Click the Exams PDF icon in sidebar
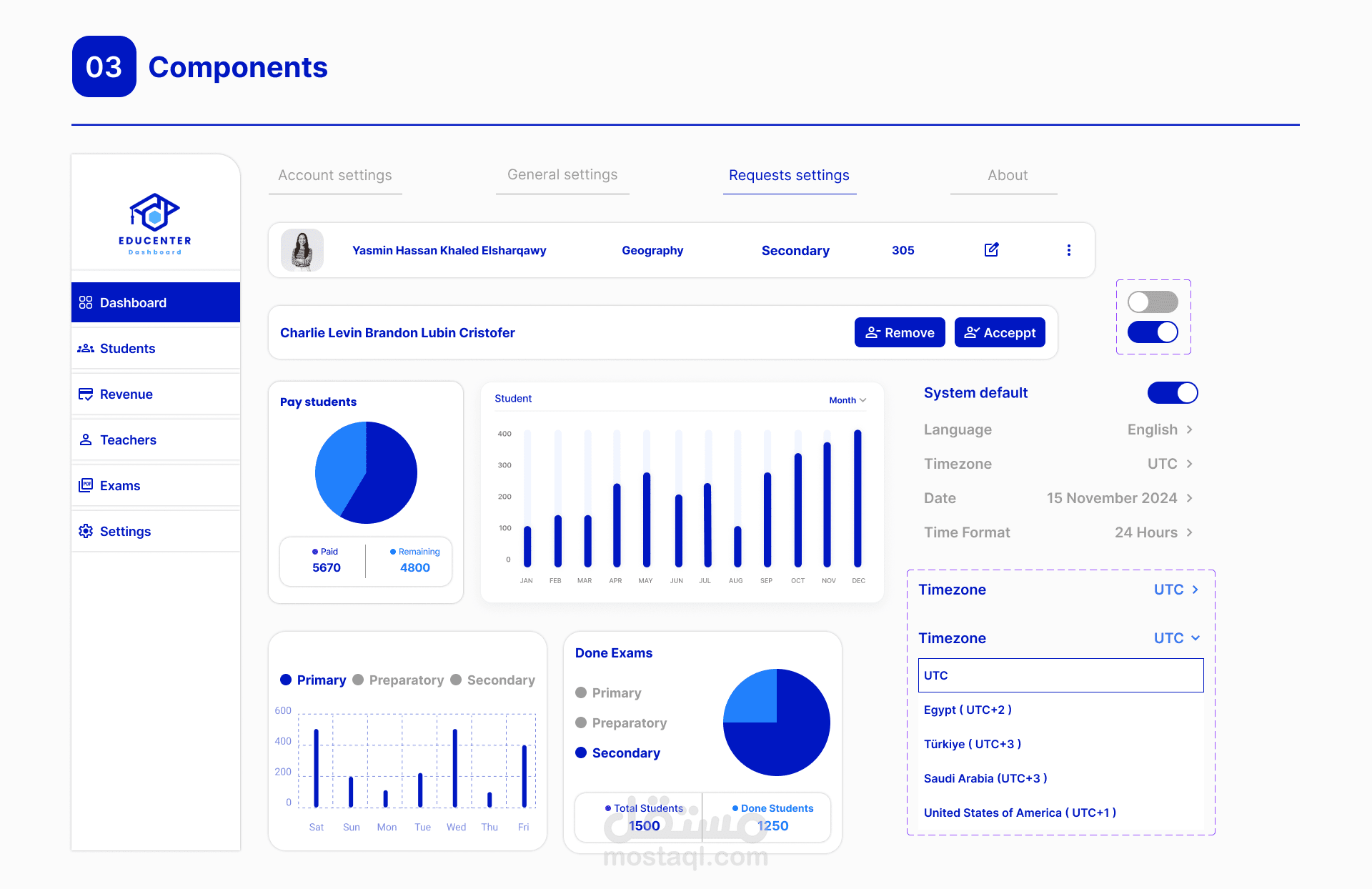The width and height of the screenshot is (1372, 889). point(86,485)
